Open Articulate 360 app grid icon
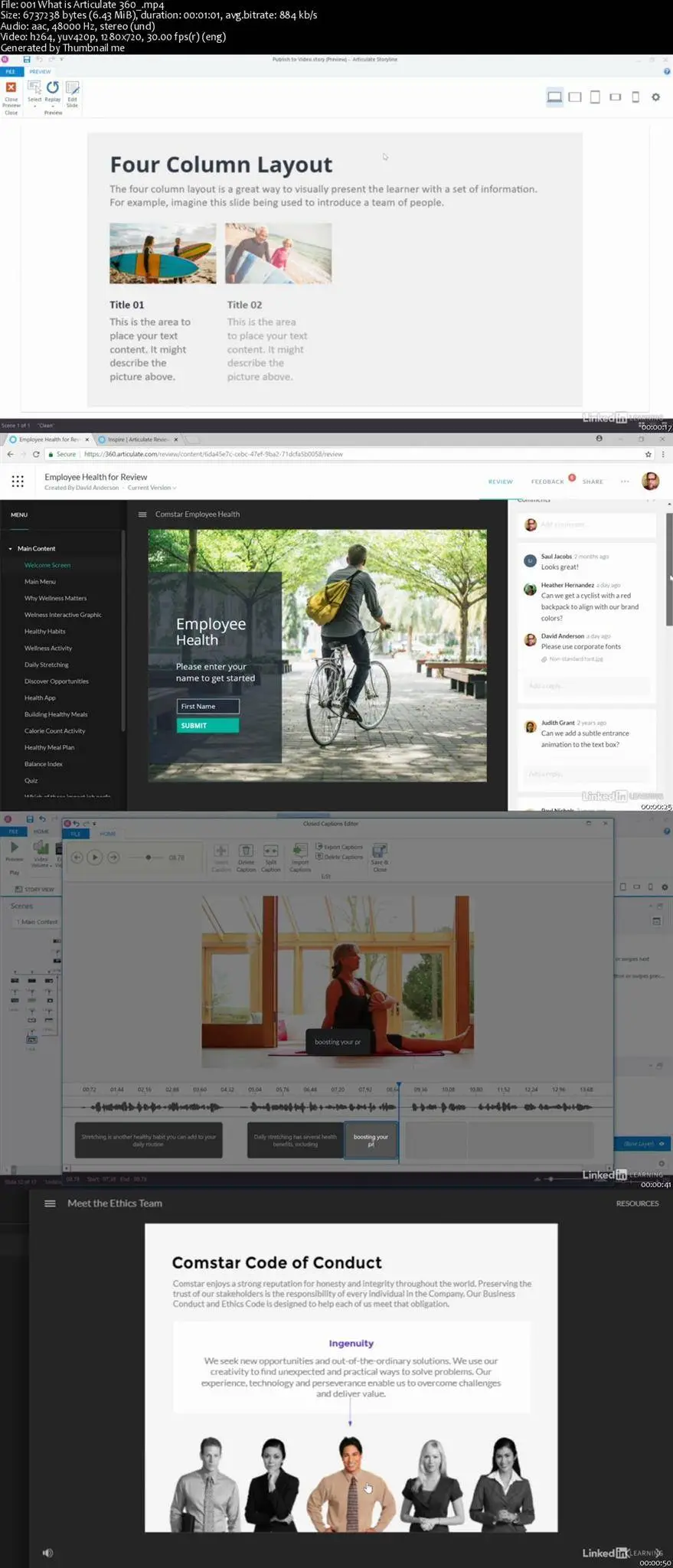Screen dimensions: 673x1568 point(18,481)
